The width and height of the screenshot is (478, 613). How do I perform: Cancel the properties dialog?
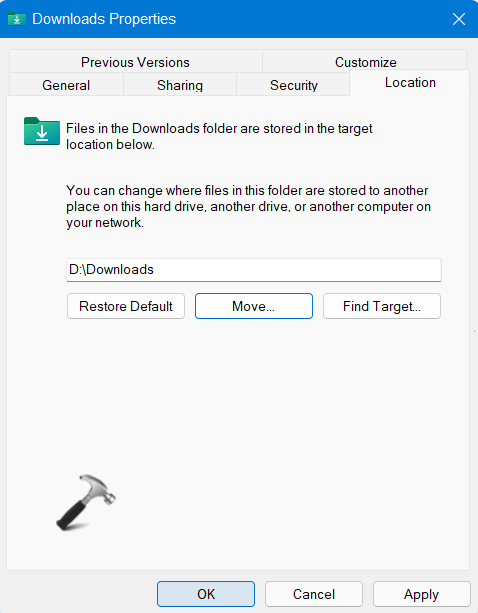[314, 594]
